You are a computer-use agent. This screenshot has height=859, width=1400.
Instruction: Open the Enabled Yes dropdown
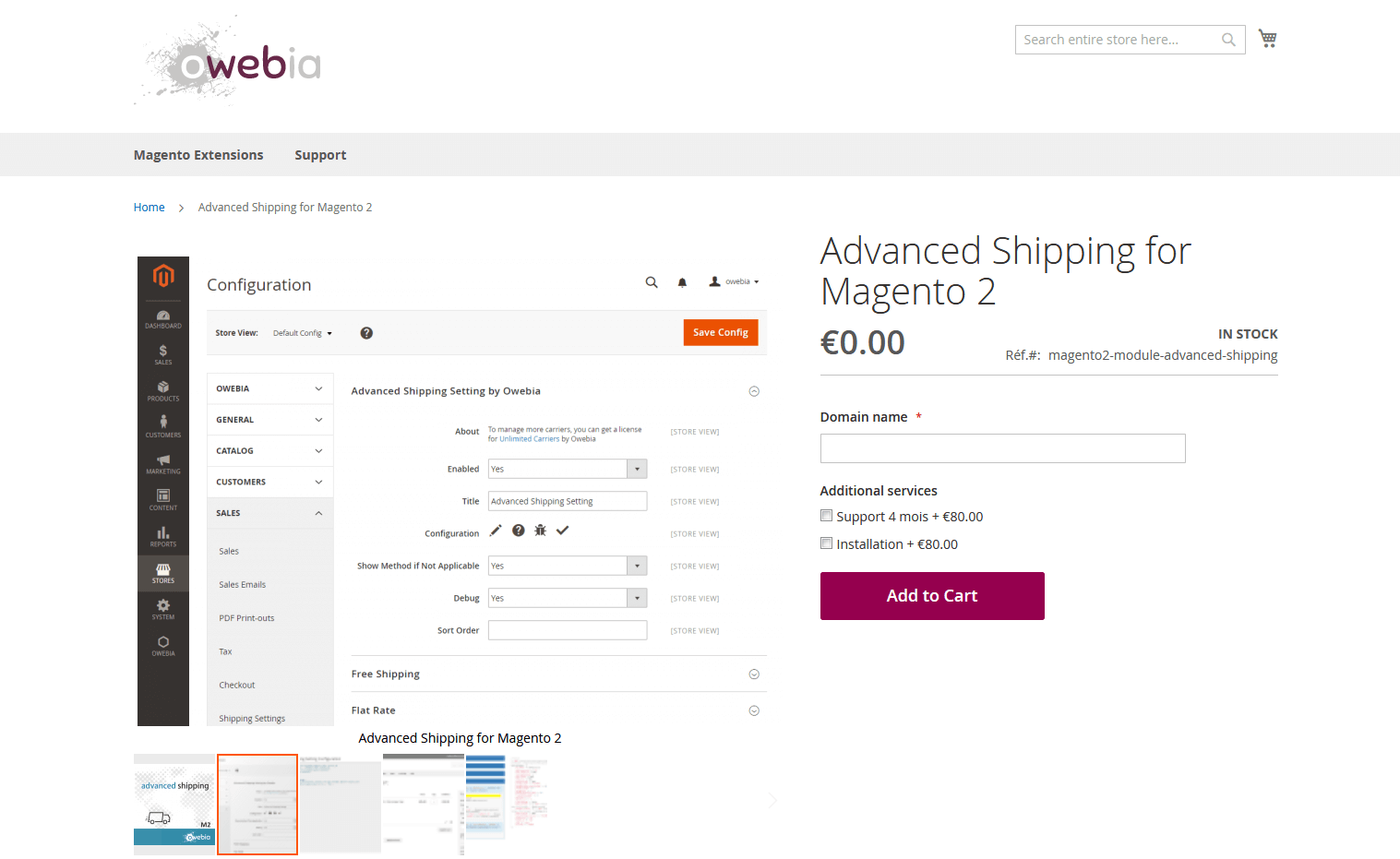568,469
